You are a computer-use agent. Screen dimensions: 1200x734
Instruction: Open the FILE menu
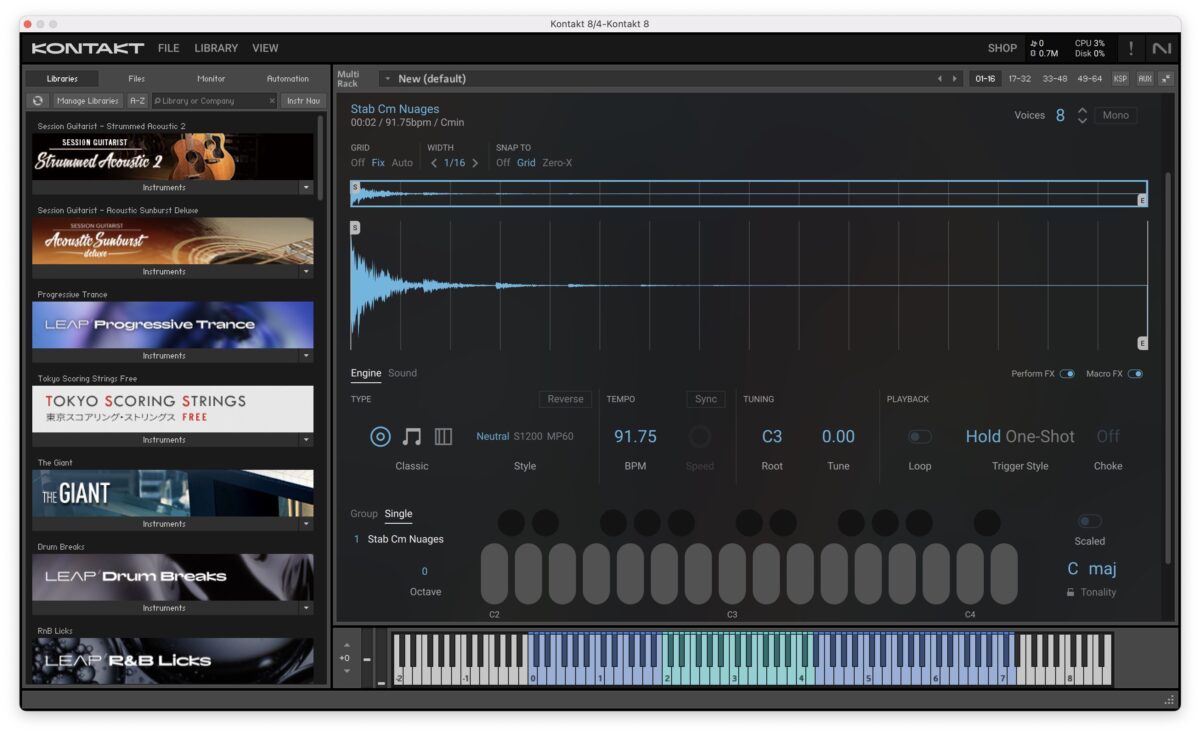(168, 48)
